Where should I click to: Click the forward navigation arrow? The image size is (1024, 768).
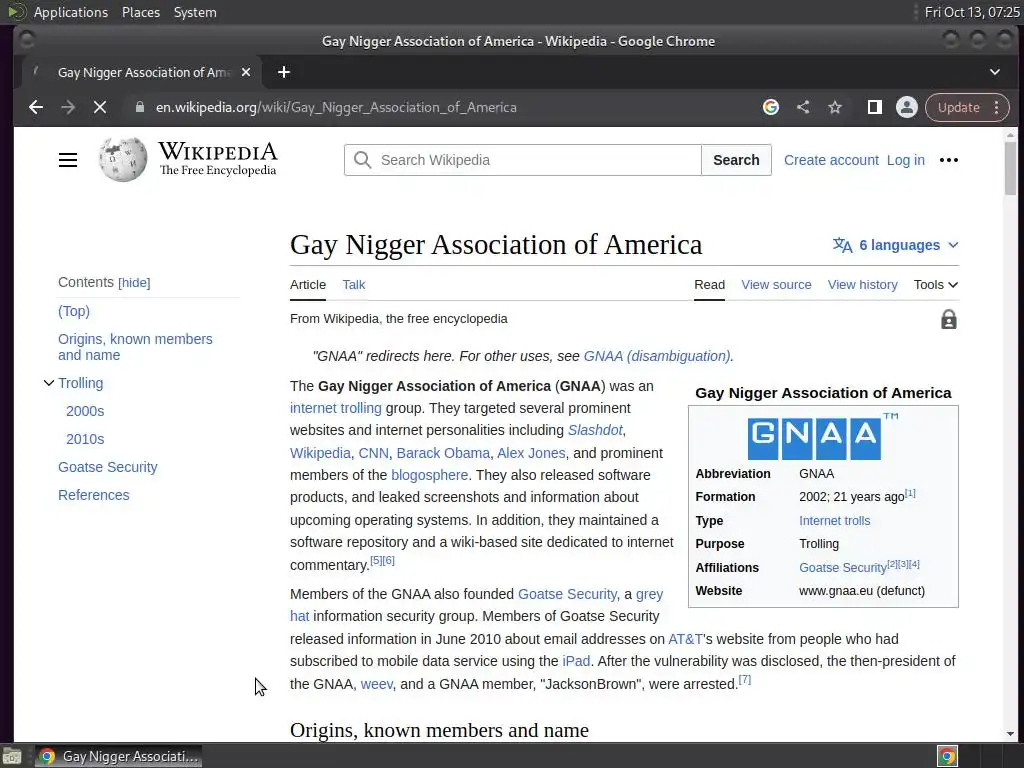[68, 107]
